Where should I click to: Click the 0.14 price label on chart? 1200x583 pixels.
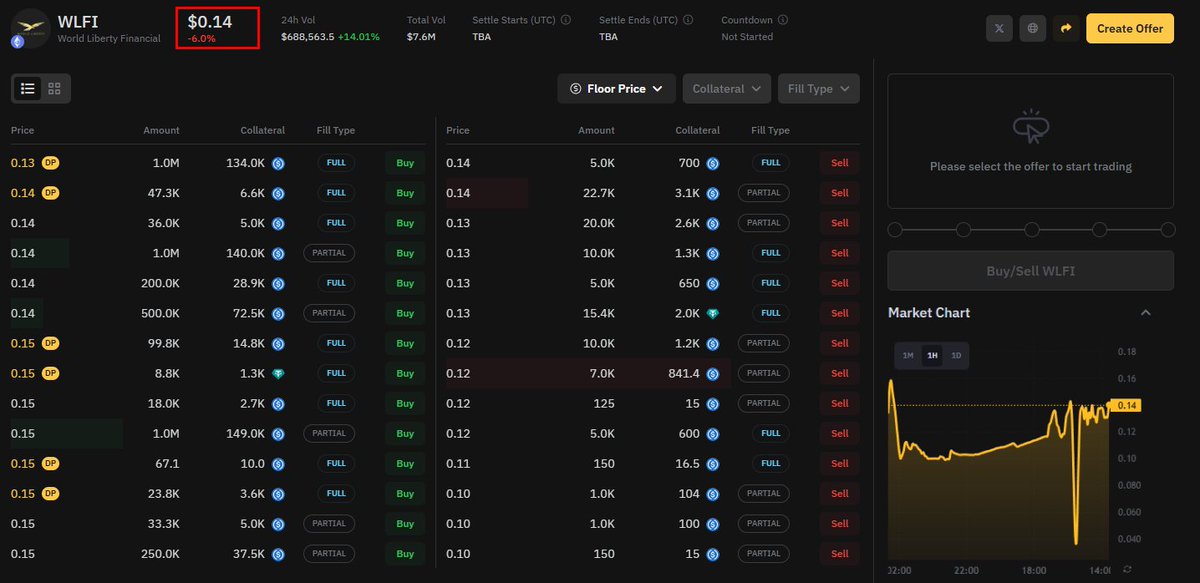pyautogui.click(x=1128, y=405)
